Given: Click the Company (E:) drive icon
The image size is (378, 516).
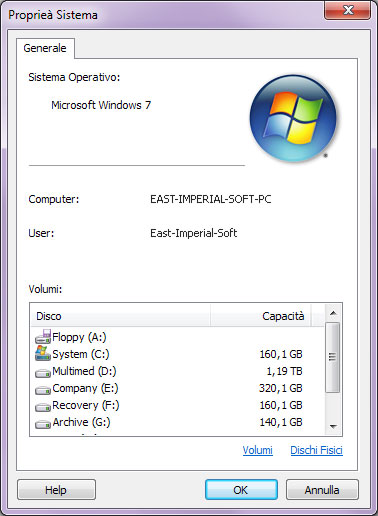Looking at the screenshot, I should (43, 390).
